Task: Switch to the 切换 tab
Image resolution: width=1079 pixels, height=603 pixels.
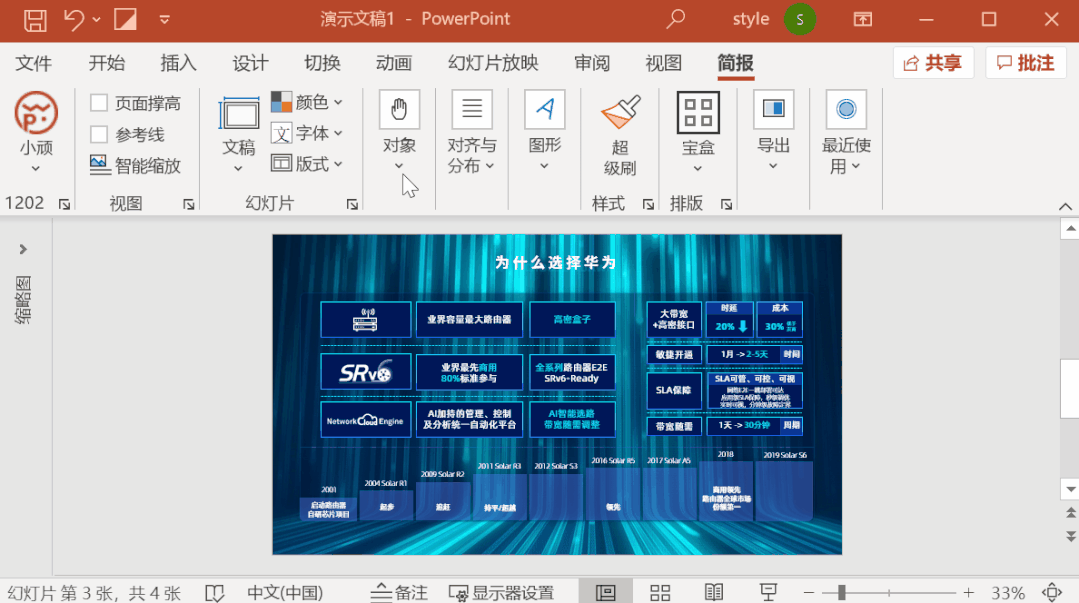Action: tap(322, 63)
